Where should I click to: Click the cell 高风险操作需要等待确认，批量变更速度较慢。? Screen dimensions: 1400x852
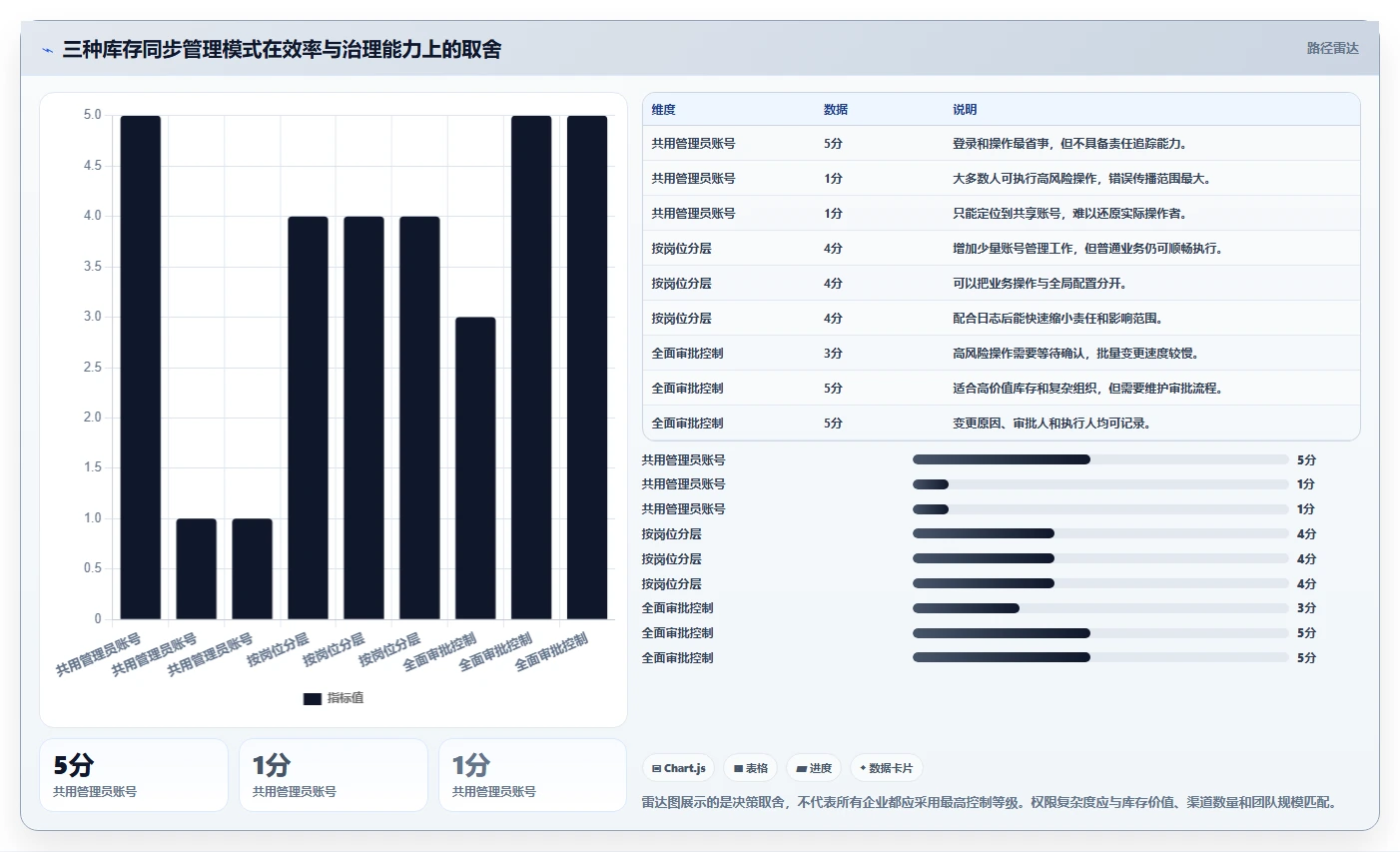[1075, 354]
